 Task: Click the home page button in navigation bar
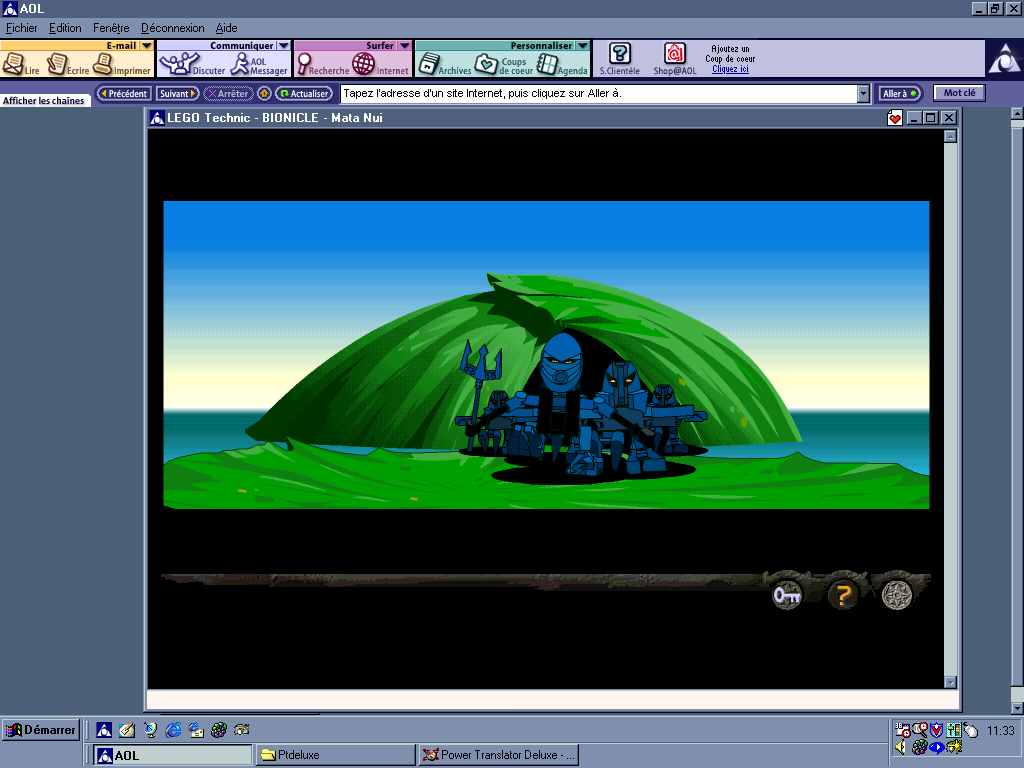(264, 93)
